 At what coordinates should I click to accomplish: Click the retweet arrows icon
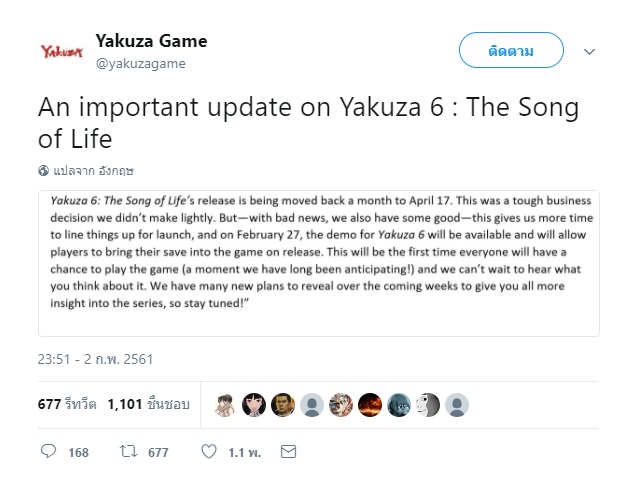coord(127,452)
